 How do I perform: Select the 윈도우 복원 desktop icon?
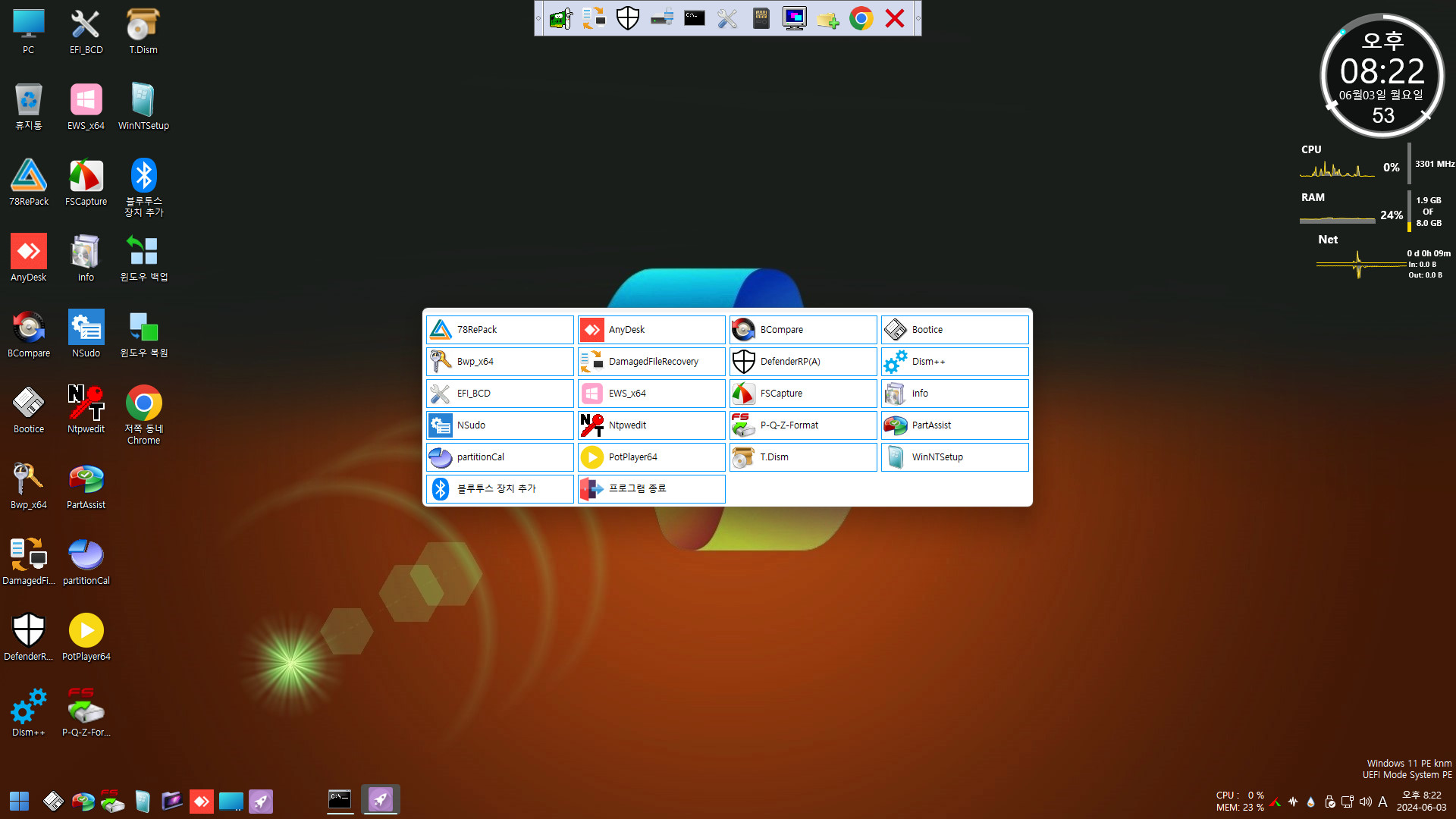coord(143,334)
